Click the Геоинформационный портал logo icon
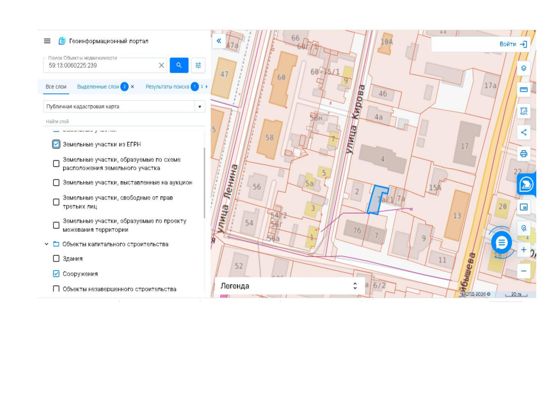Screen dimensions: 560x396 click(x=62, y=41)
